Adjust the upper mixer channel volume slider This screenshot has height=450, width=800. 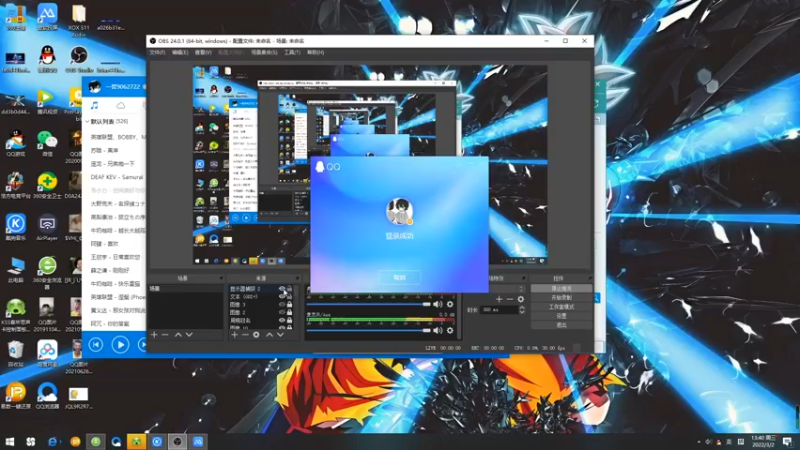point(369,304)
